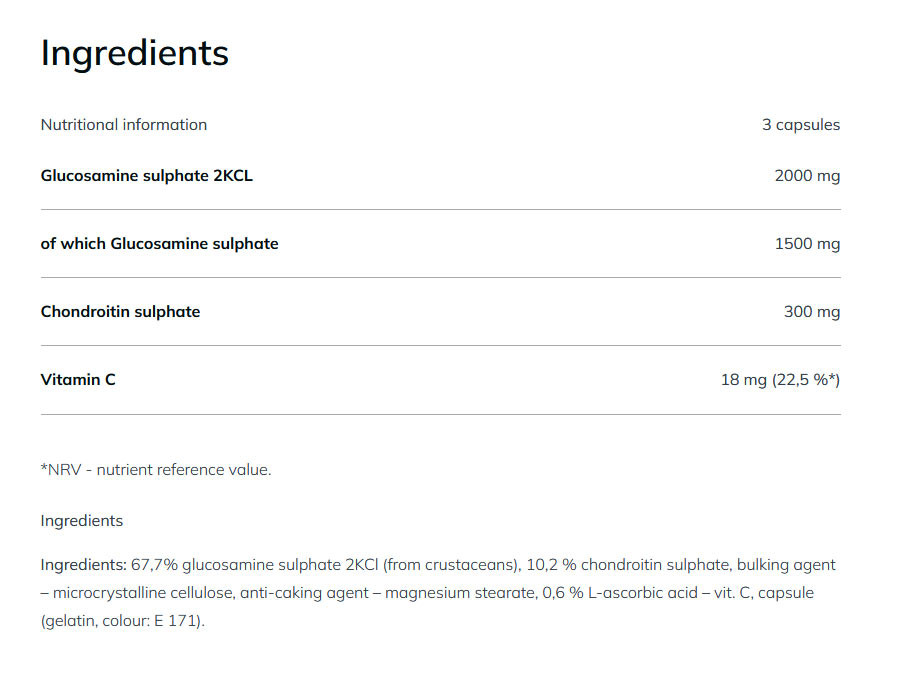Screen dimensions: 904x678
Task: Click the 3 capsules column header
Action: [800, 125]
